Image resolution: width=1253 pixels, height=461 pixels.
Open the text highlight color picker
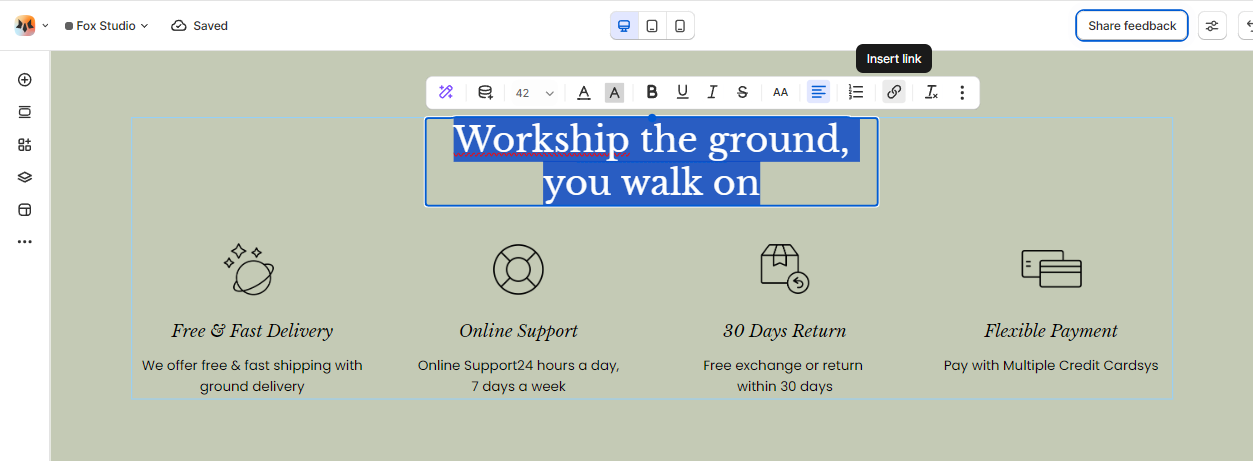point(614,92)
